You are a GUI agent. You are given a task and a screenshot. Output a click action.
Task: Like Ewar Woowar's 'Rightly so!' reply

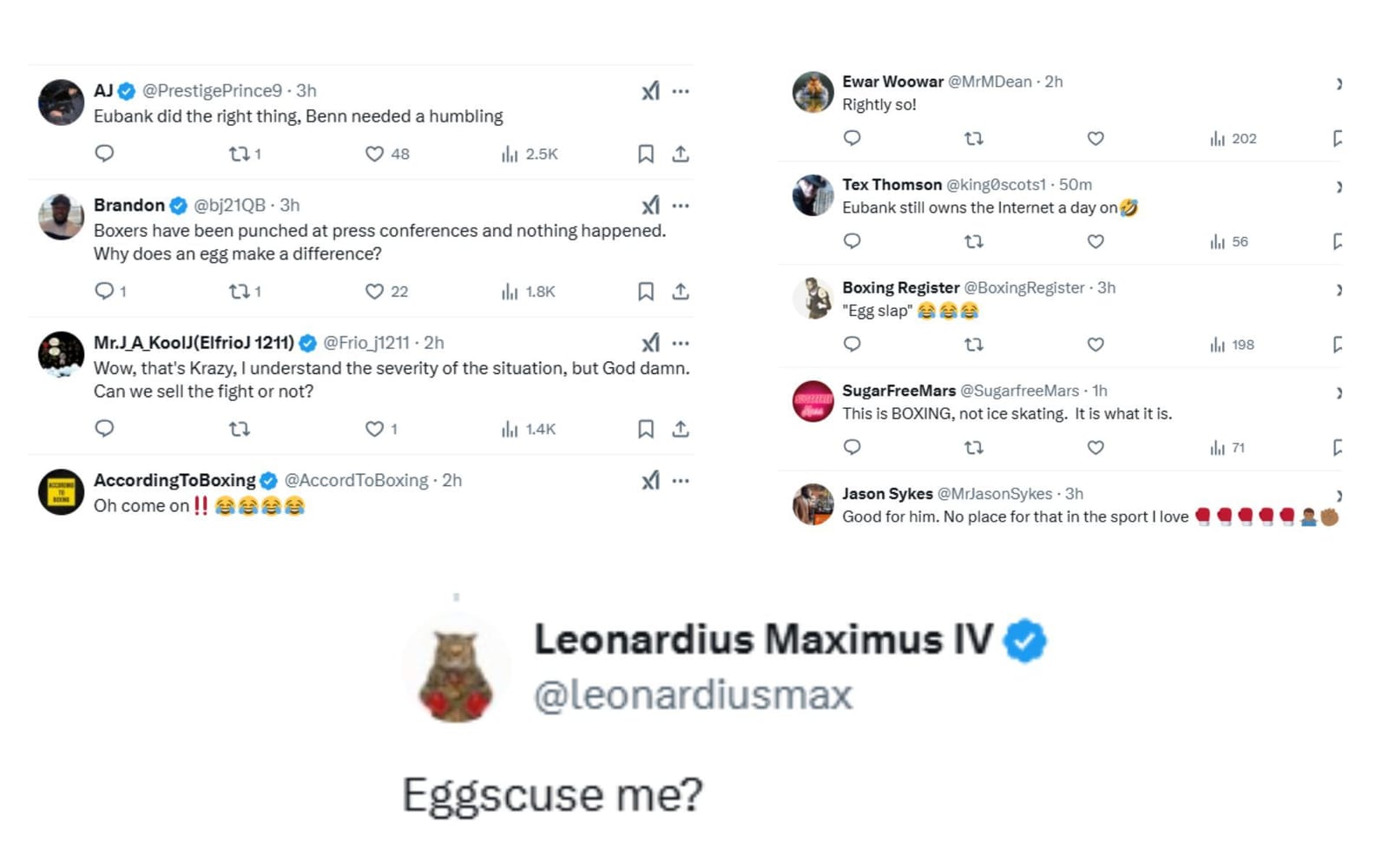coord(1096,137)
